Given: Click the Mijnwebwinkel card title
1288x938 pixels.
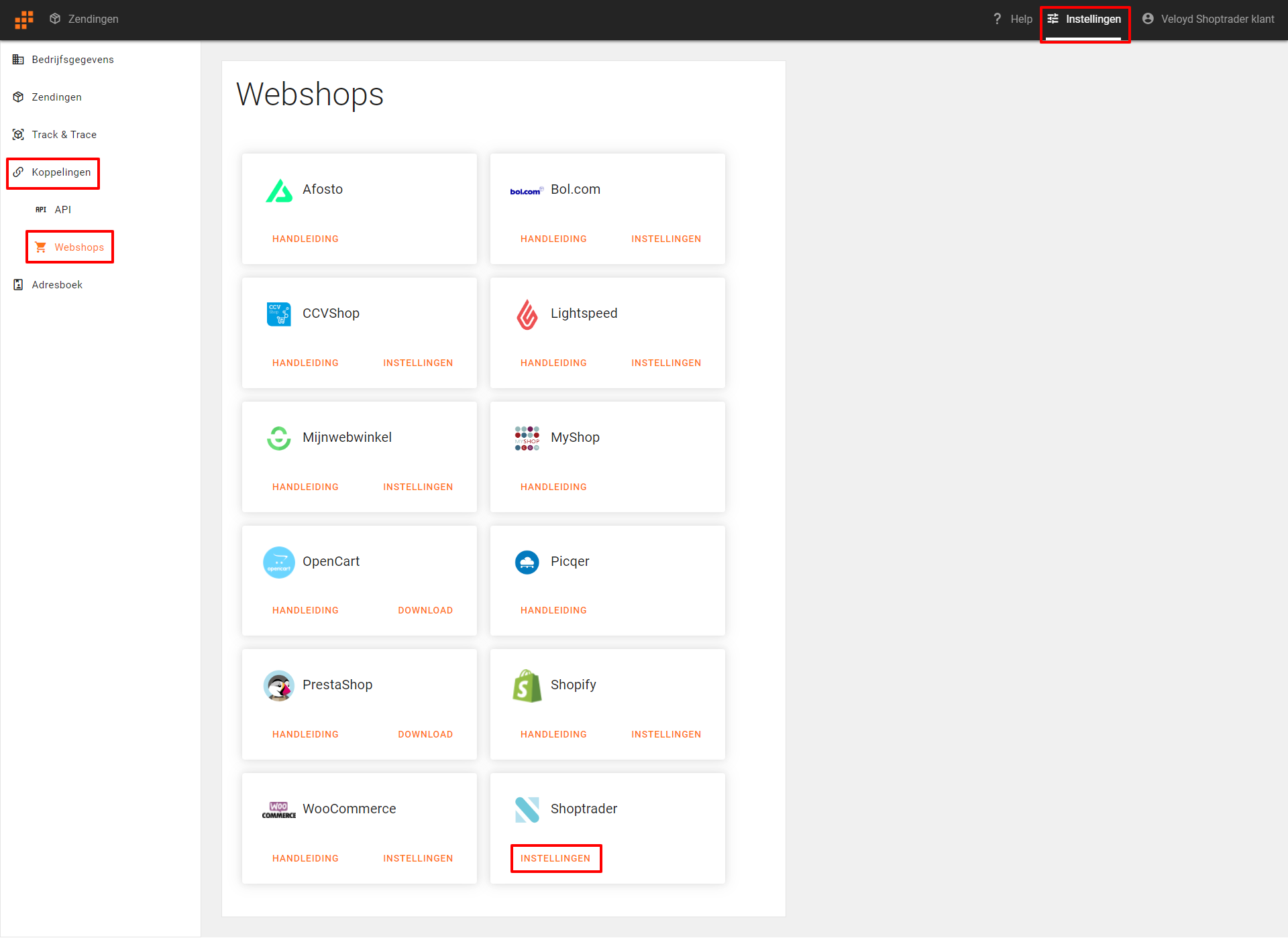Looking at the screenshot, I should 347,437.
